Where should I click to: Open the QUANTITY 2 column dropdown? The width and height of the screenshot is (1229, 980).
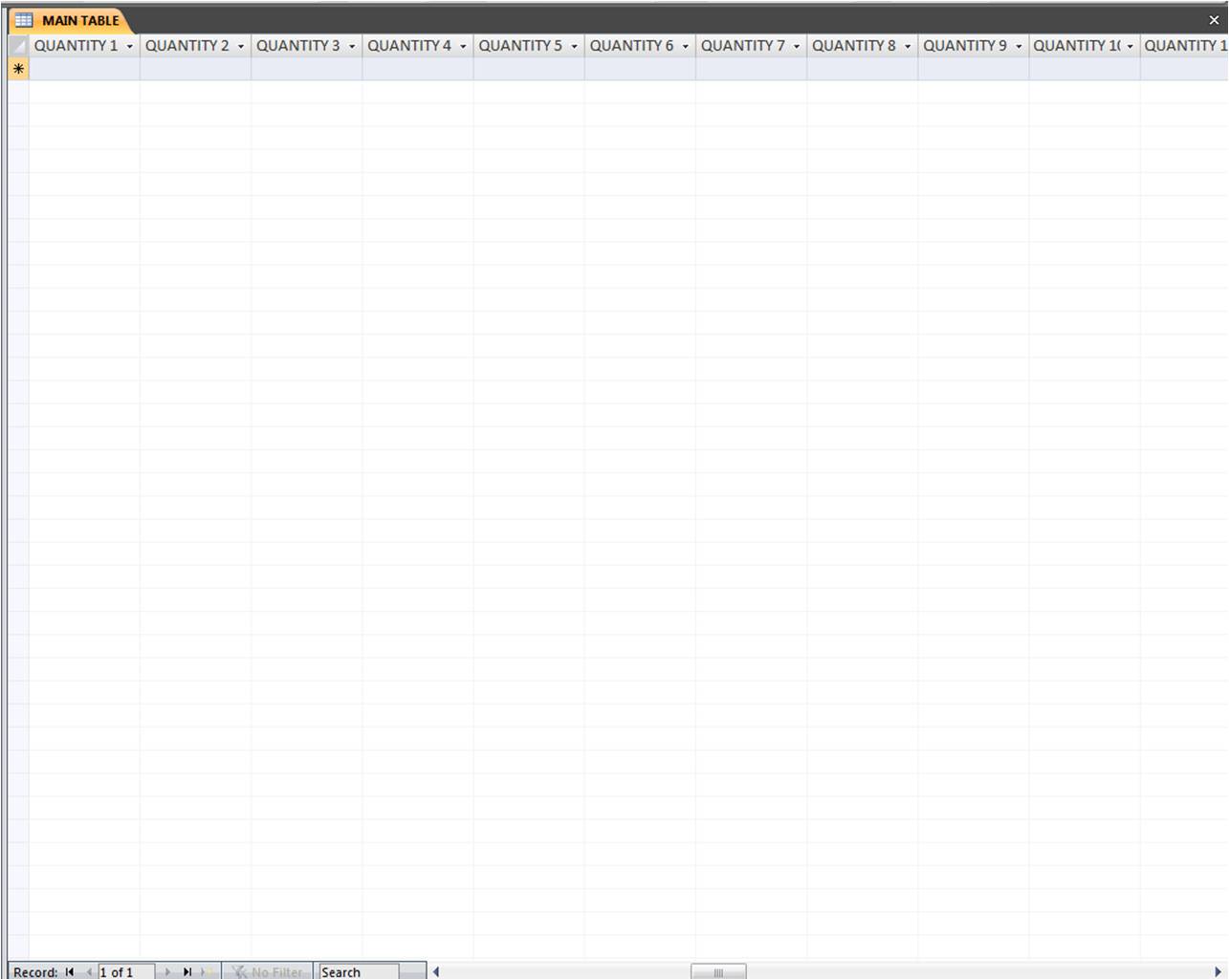pyautogui.click(x=241, y=46)
